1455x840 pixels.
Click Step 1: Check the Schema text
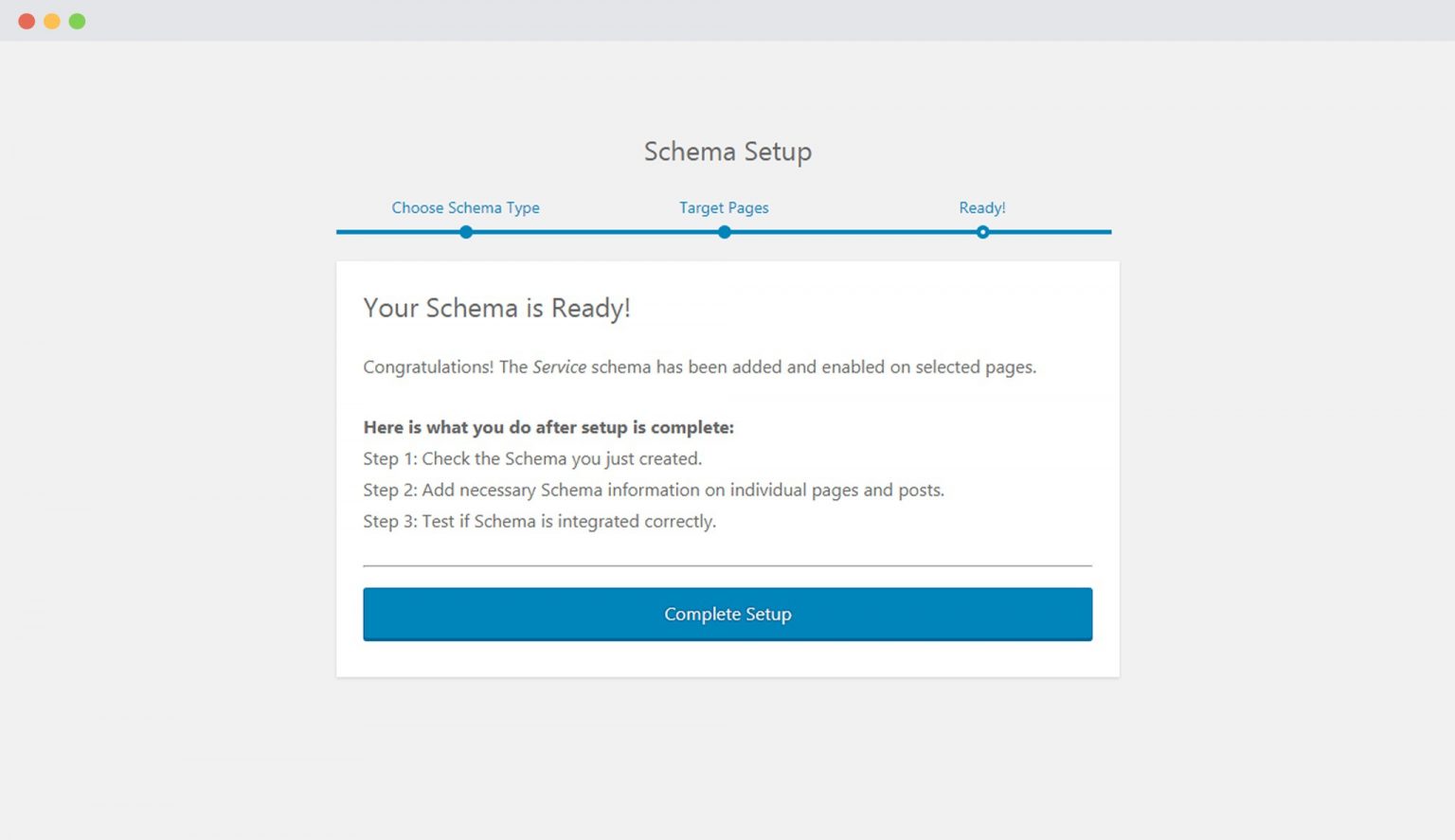click(532, 458)
